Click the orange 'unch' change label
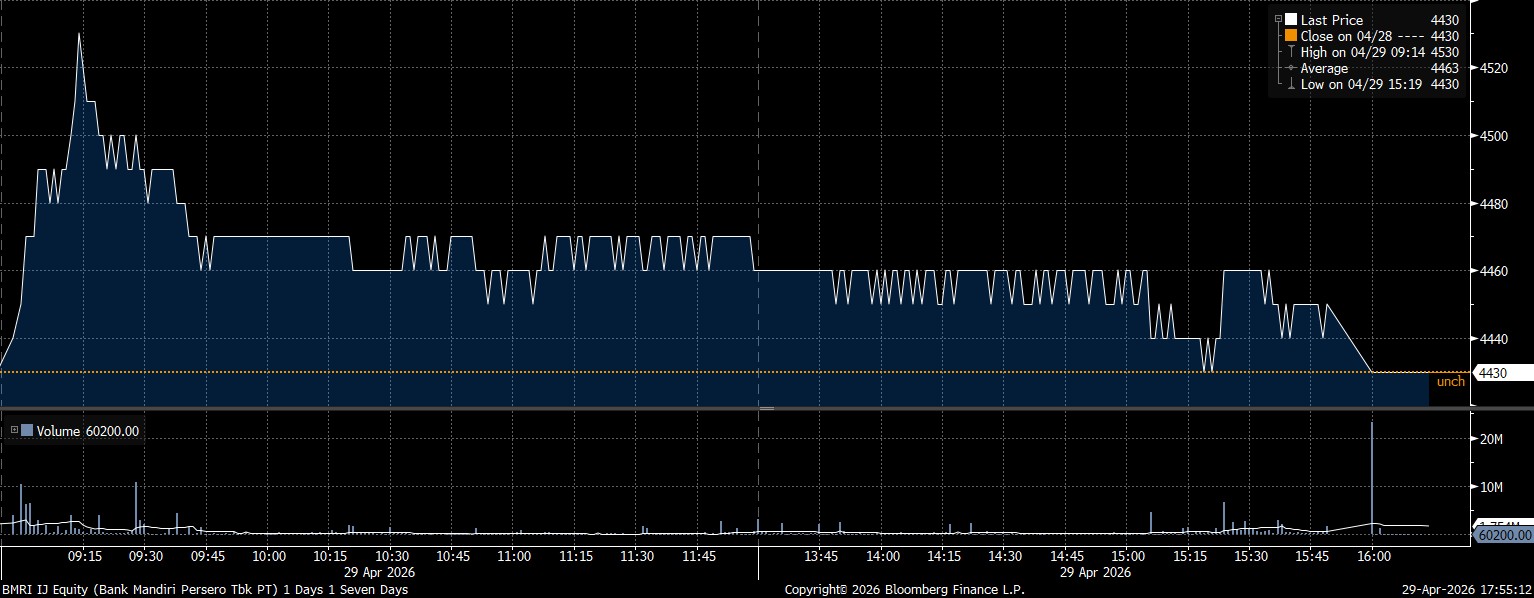Viewport: 1534px width, 598px height. point(1450,382)
